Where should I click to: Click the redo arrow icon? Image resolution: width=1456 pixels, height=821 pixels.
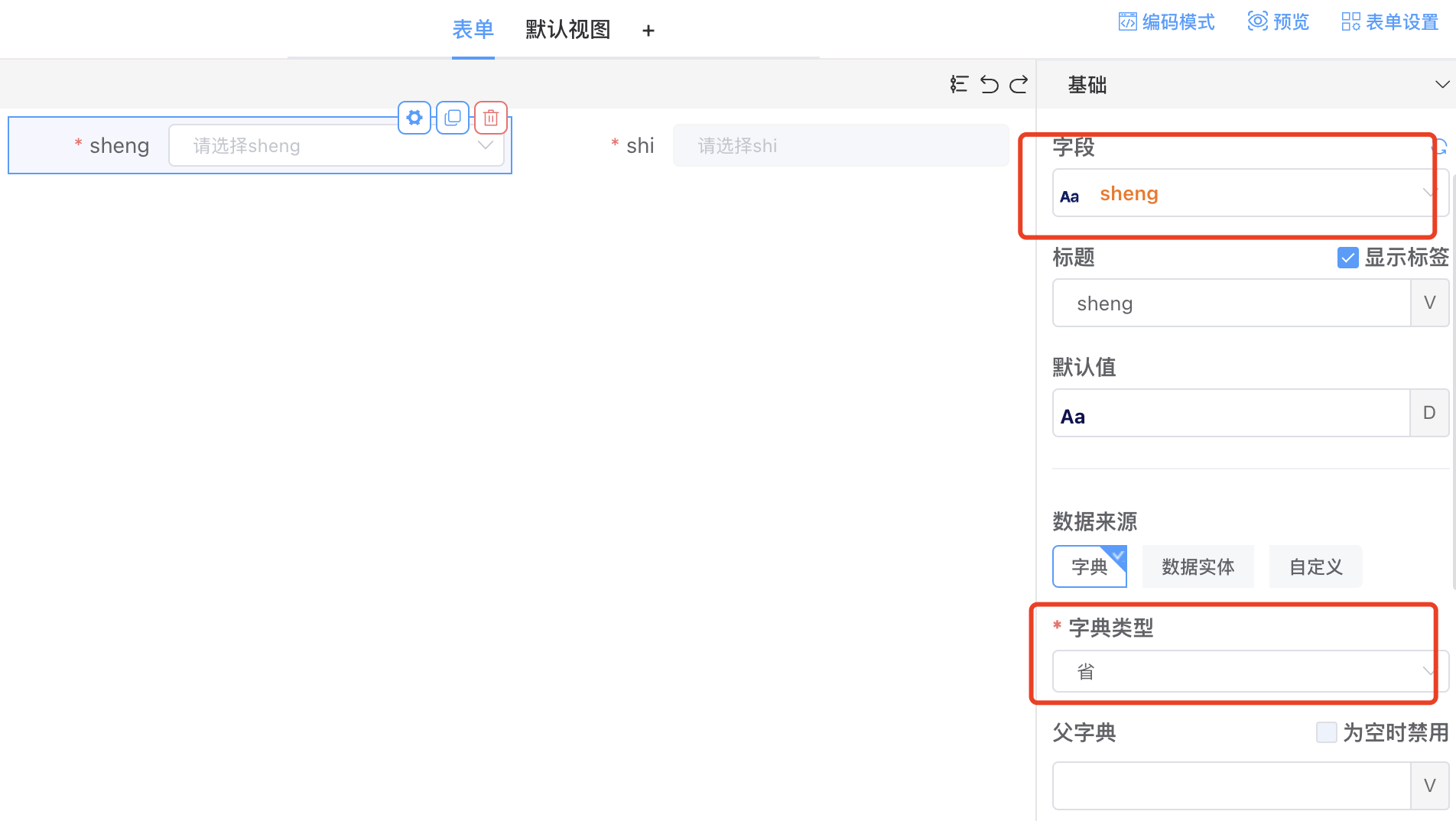1019,84
